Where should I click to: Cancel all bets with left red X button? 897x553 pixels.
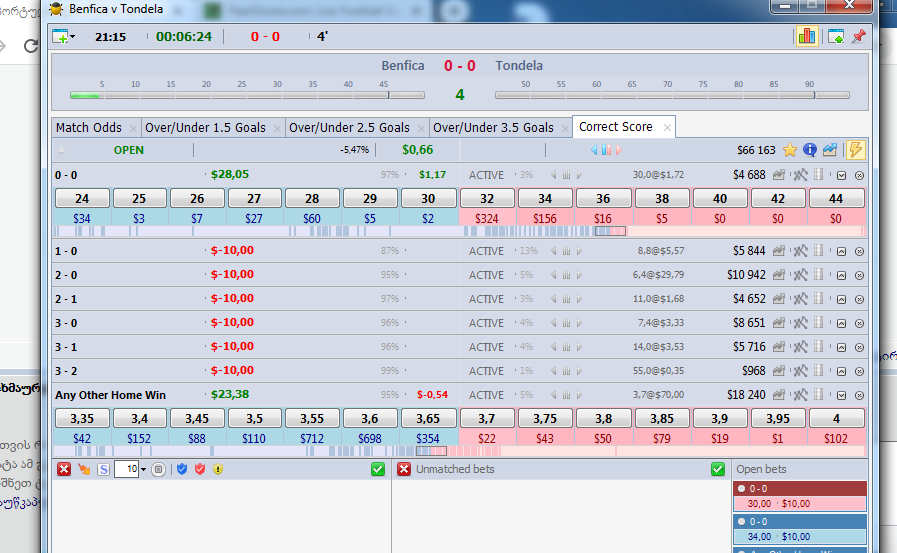pos(64,470)
